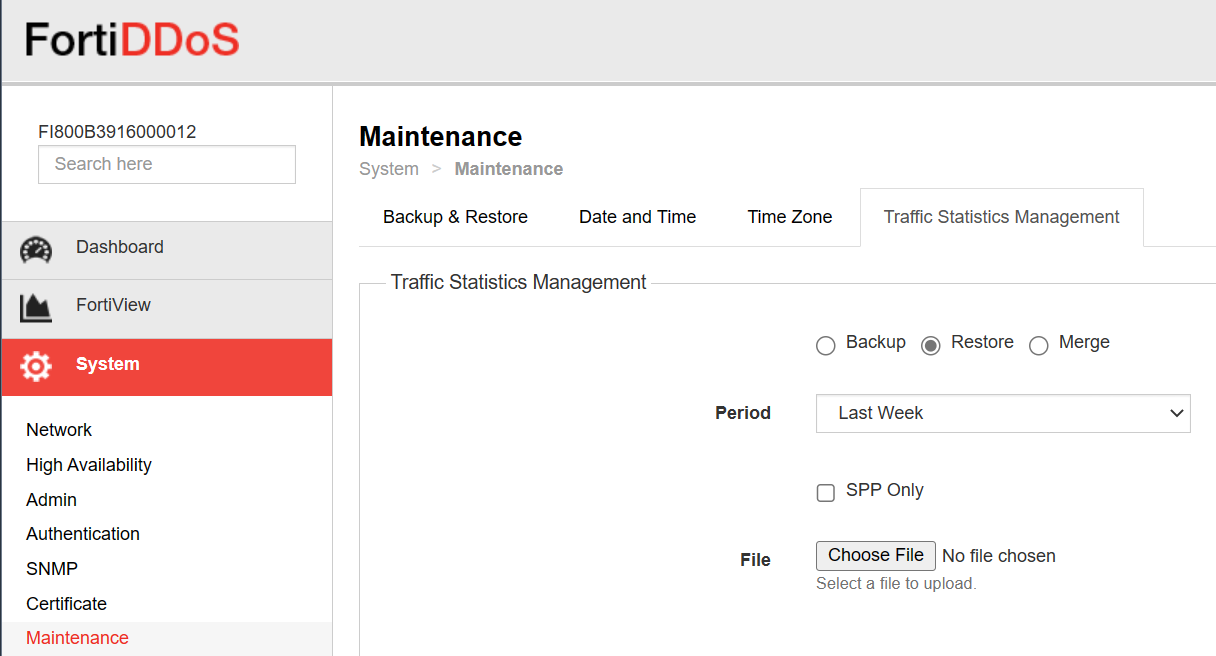Open the High Availability page
Image resolution: width=1216 pixels, height=656 pixels.
tap(88, 465)
